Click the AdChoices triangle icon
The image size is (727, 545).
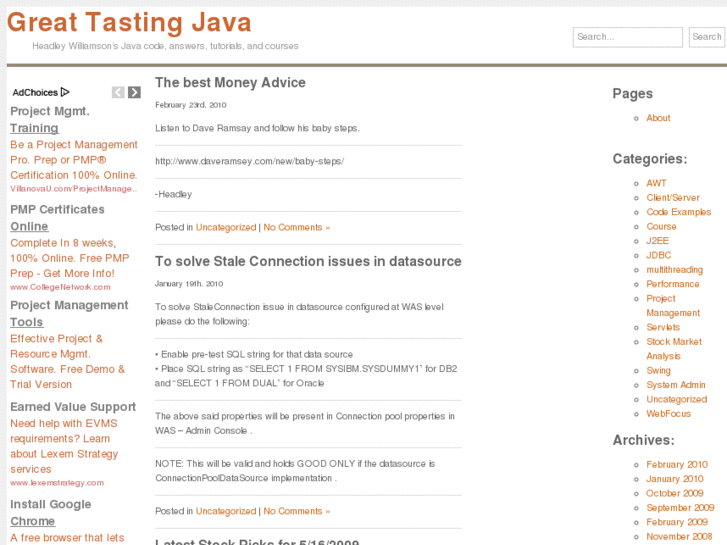tap(65, 92)
